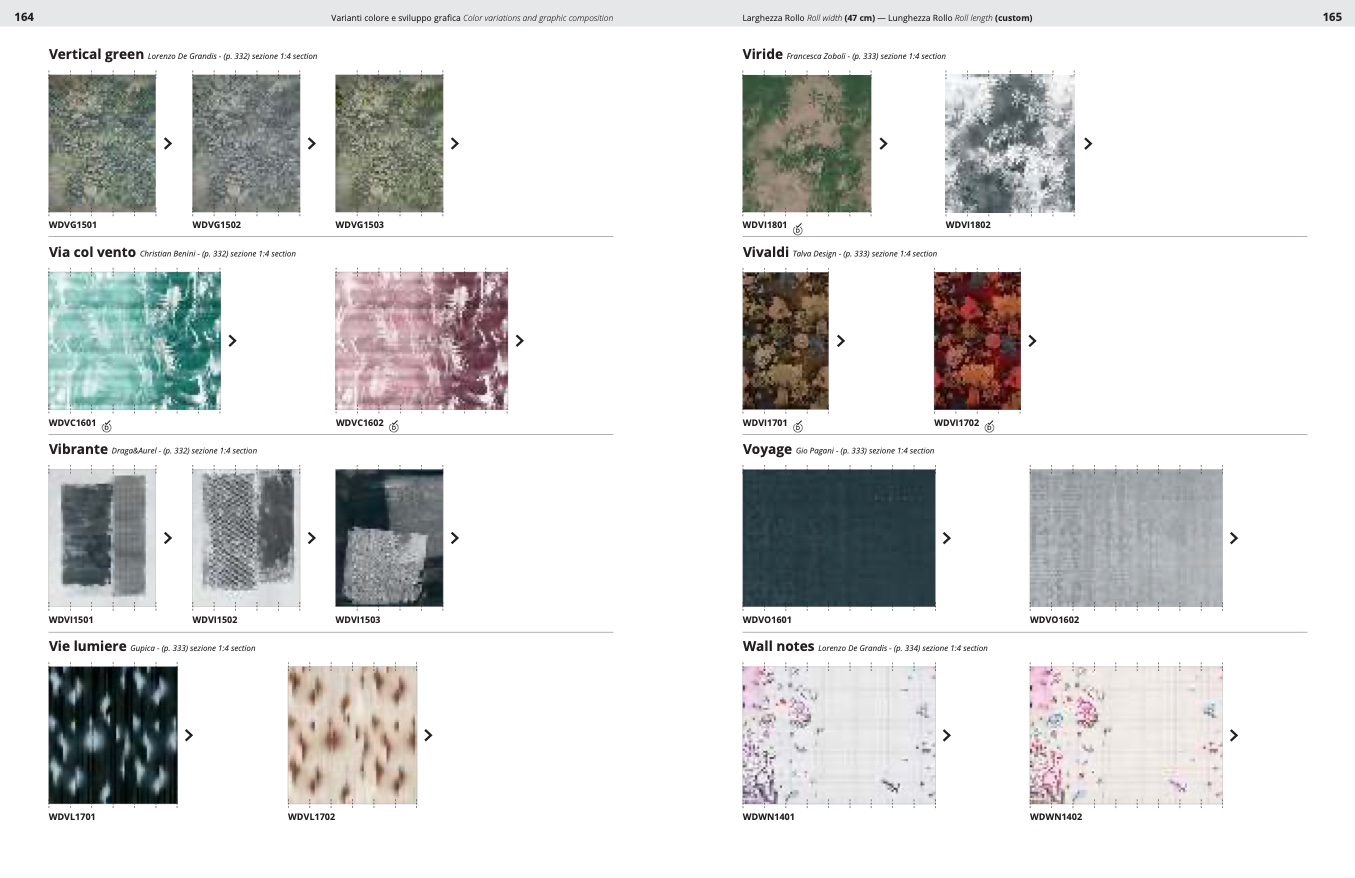Open the Wall notes thumbnail WDWN1401
The width and height of the screenshot is (1355, 878).
click(839, 736)
